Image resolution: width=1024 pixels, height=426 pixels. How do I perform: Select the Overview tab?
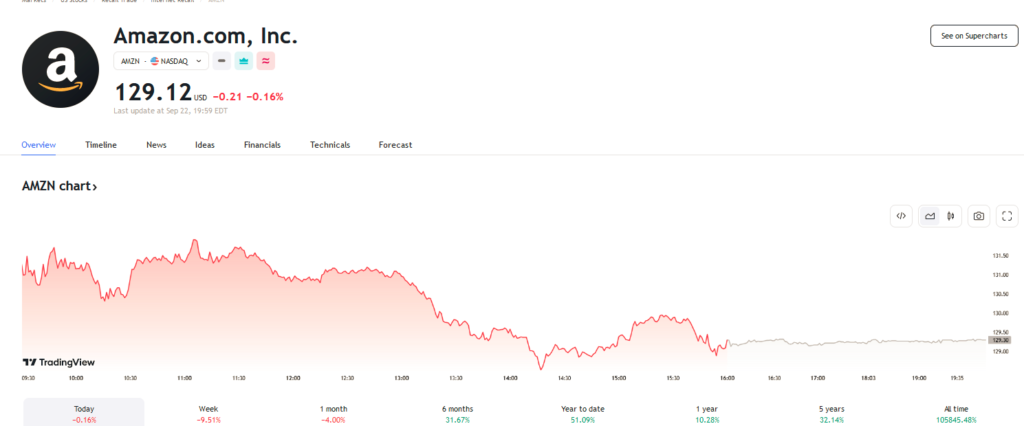click(39, 145)
